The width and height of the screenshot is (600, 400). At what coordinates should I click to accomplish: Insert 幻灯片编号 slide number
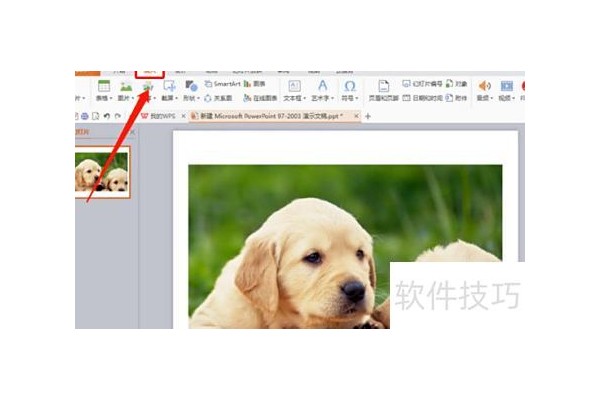pyautogui.click(x=422, y=84)
